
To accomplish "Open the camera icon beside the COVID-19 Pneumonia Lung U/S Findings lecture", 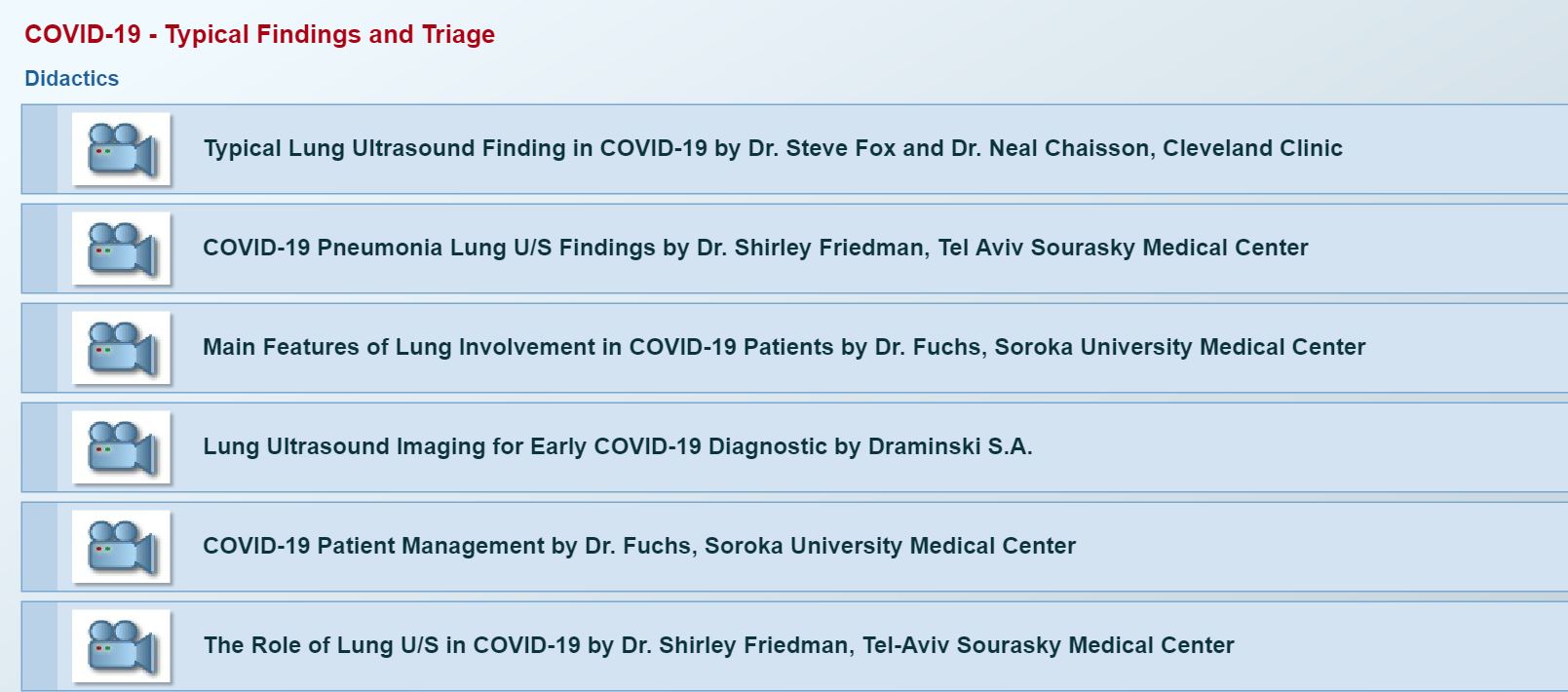I will [122, 249].
